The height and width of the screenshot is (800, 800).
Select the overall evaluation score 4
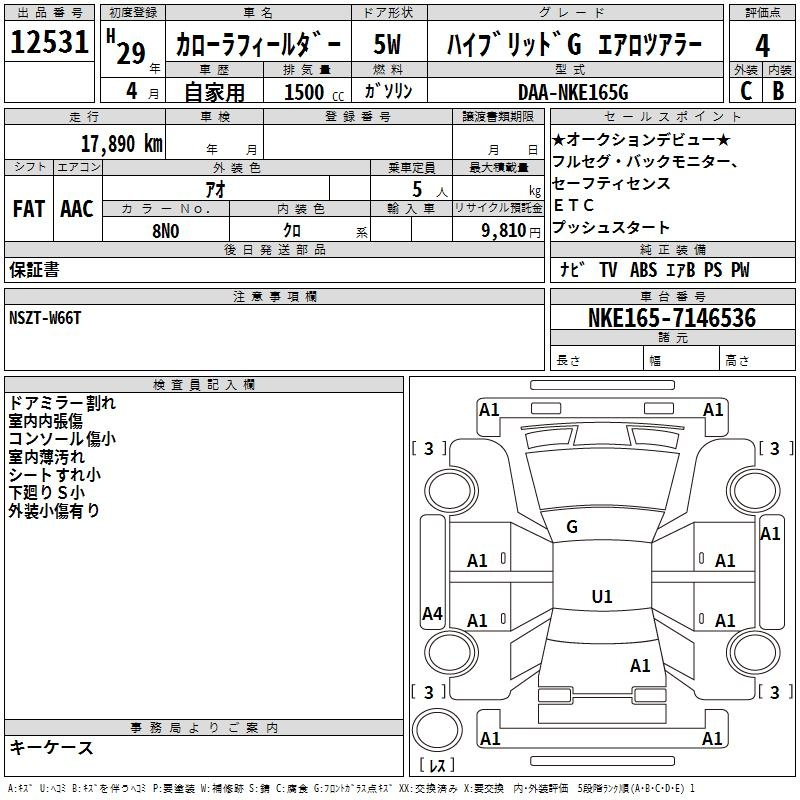[x=762, y=45]
